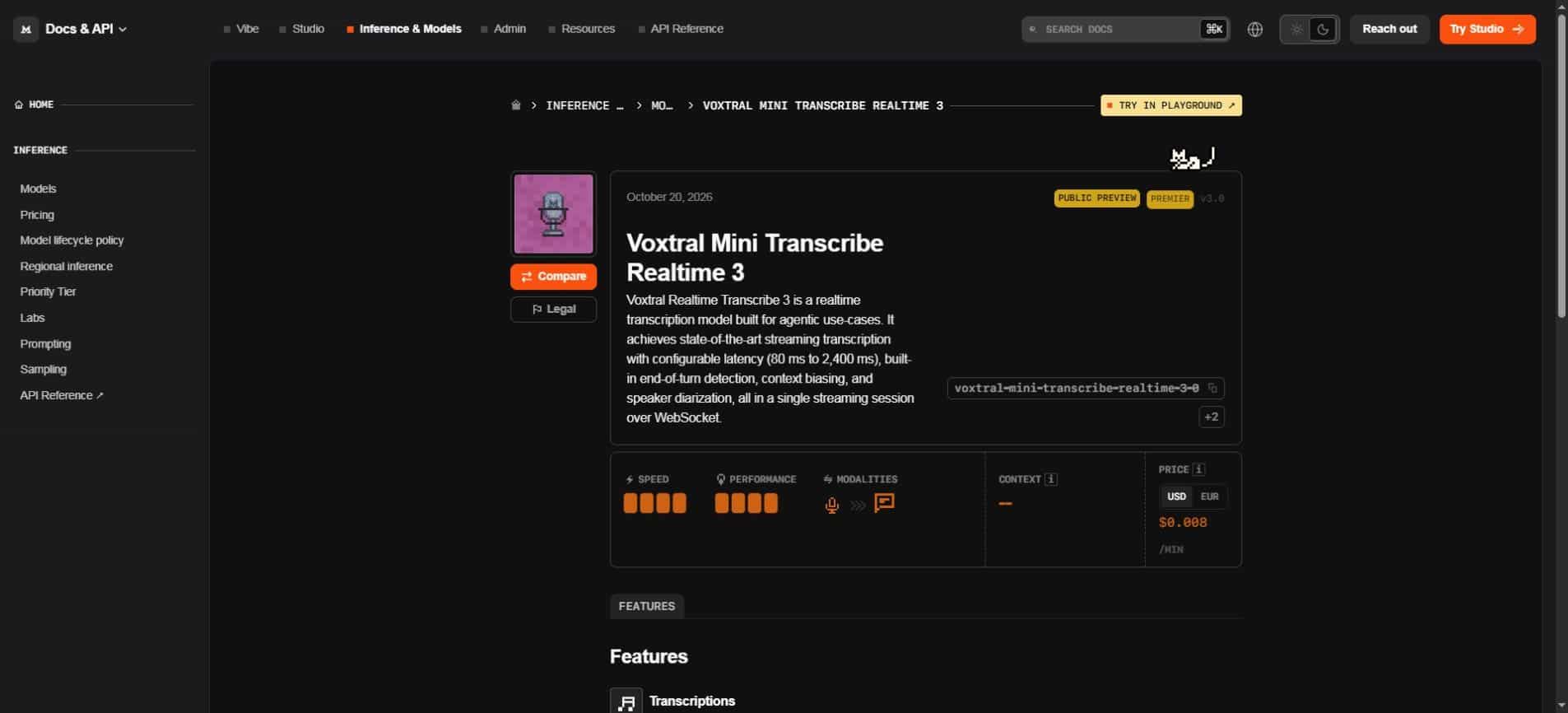Screen dimensions: 1568x713
Task: Open the API Reference nav item
Action: tap(681, 29)
